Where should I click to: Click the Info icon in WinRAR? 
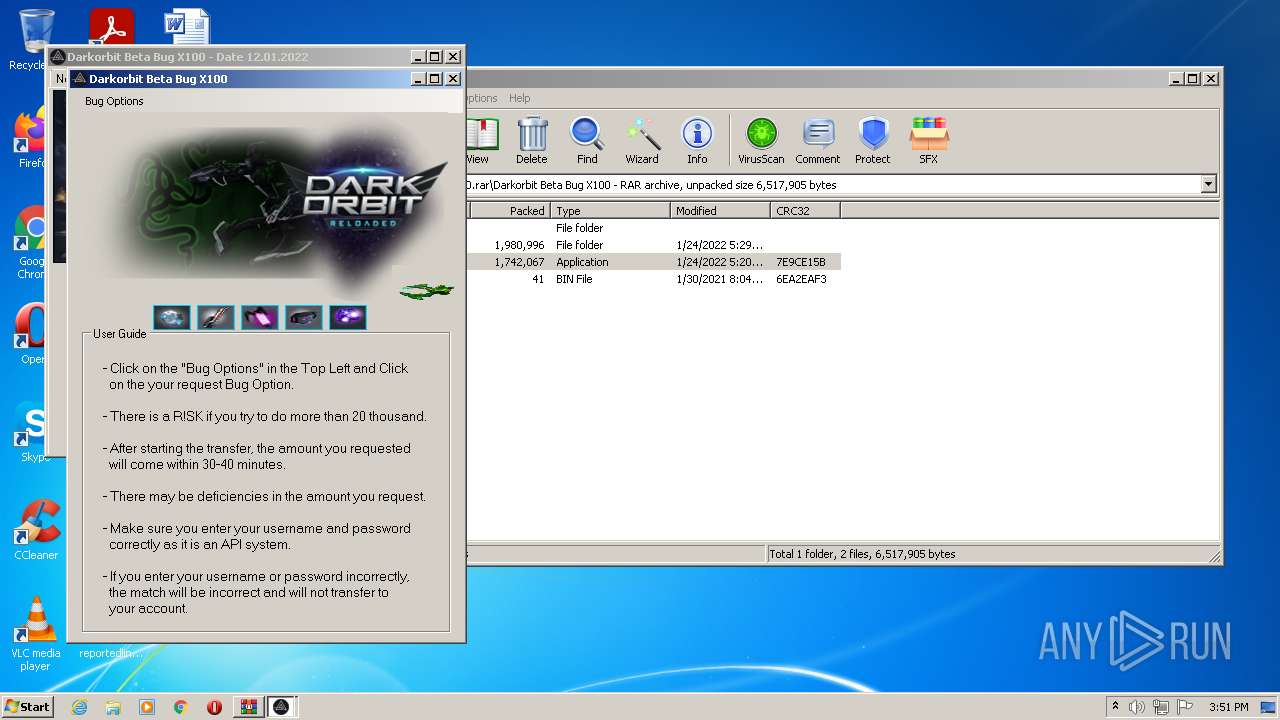click(x=697, y=141)
